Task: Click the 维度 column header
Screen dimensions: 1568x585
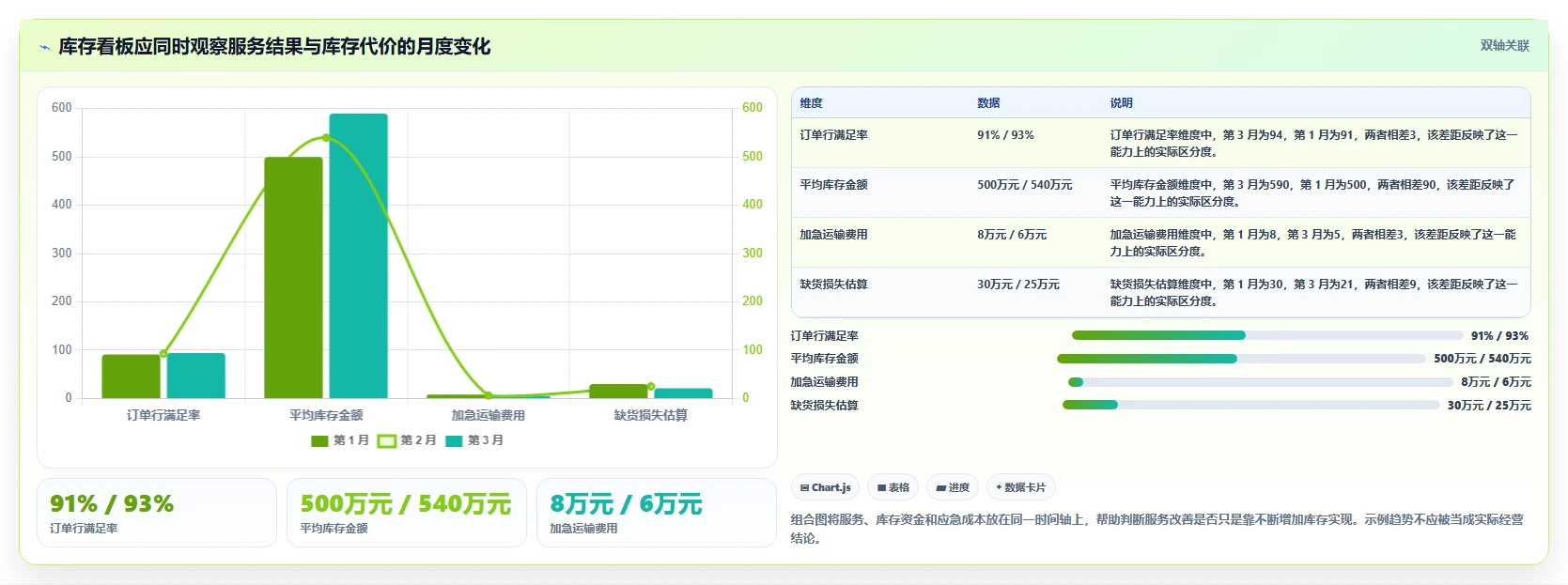Action: [812, 103]
